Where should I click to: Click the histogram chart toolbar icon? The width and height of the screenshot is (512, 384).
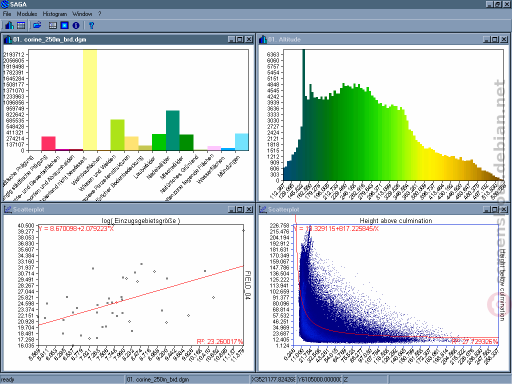point(9,25)
